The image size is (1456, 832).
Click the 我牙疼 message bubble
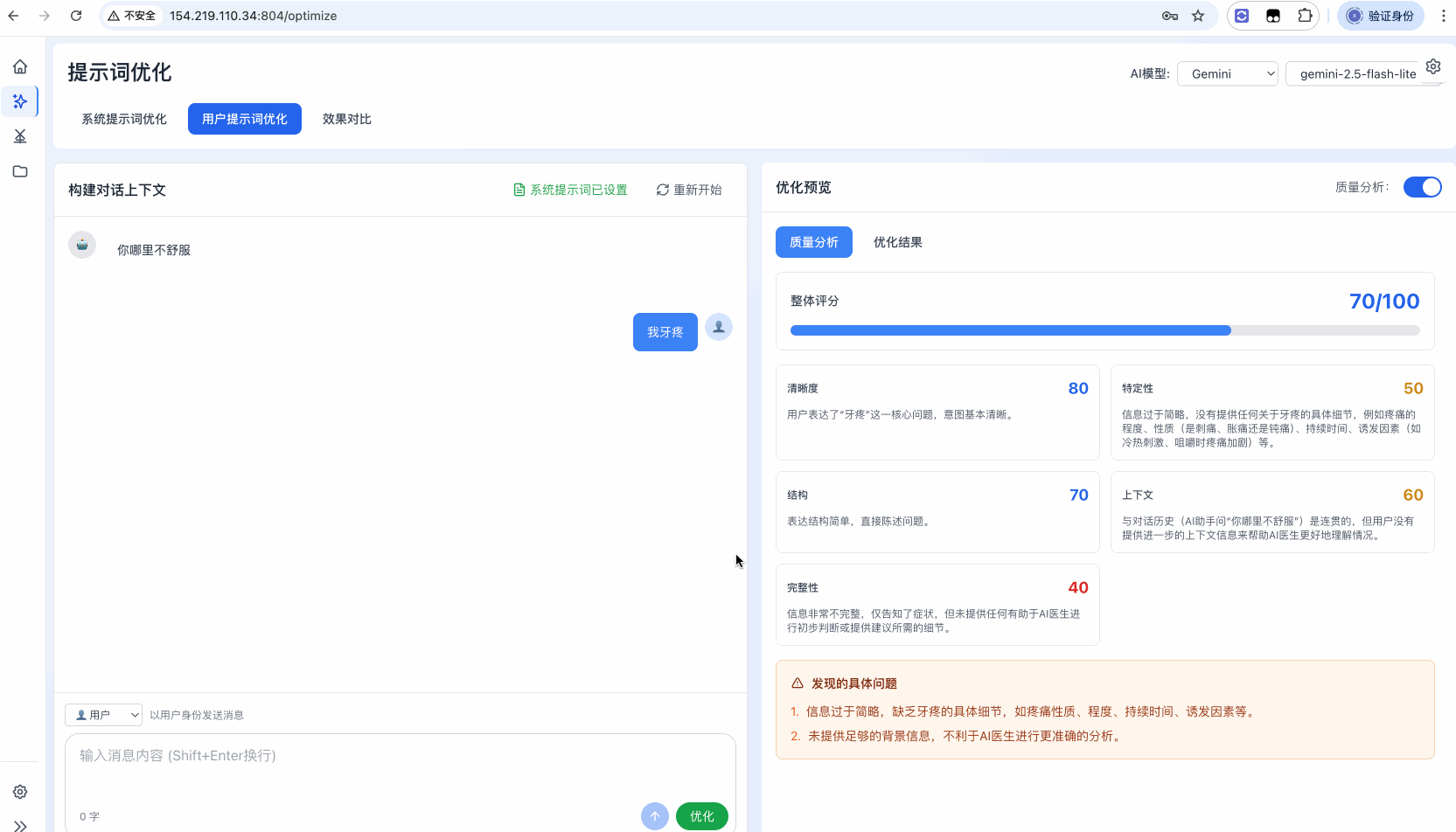[665, 332]
